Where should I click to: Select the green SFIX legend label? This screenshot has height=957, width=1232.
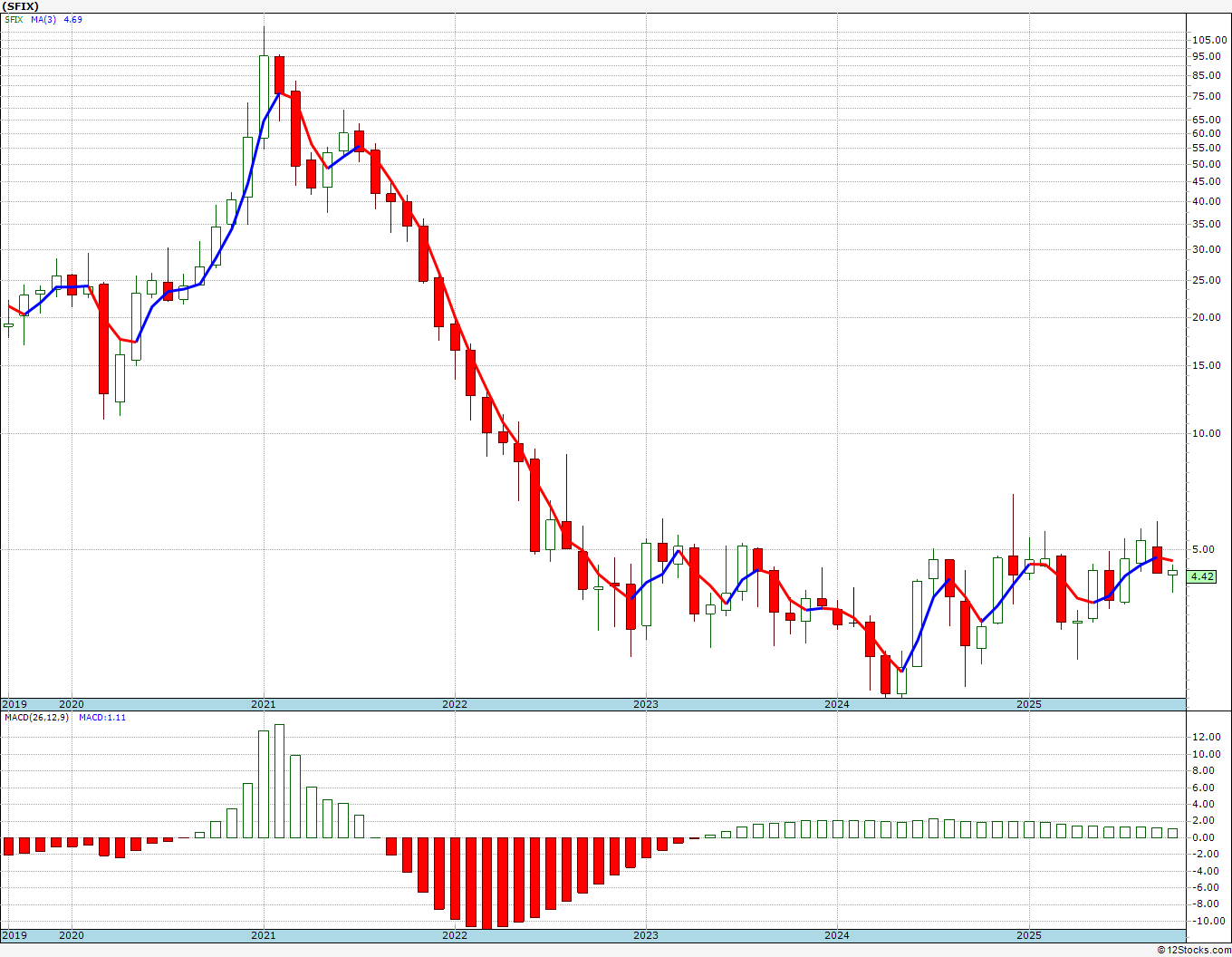(14, 19)
